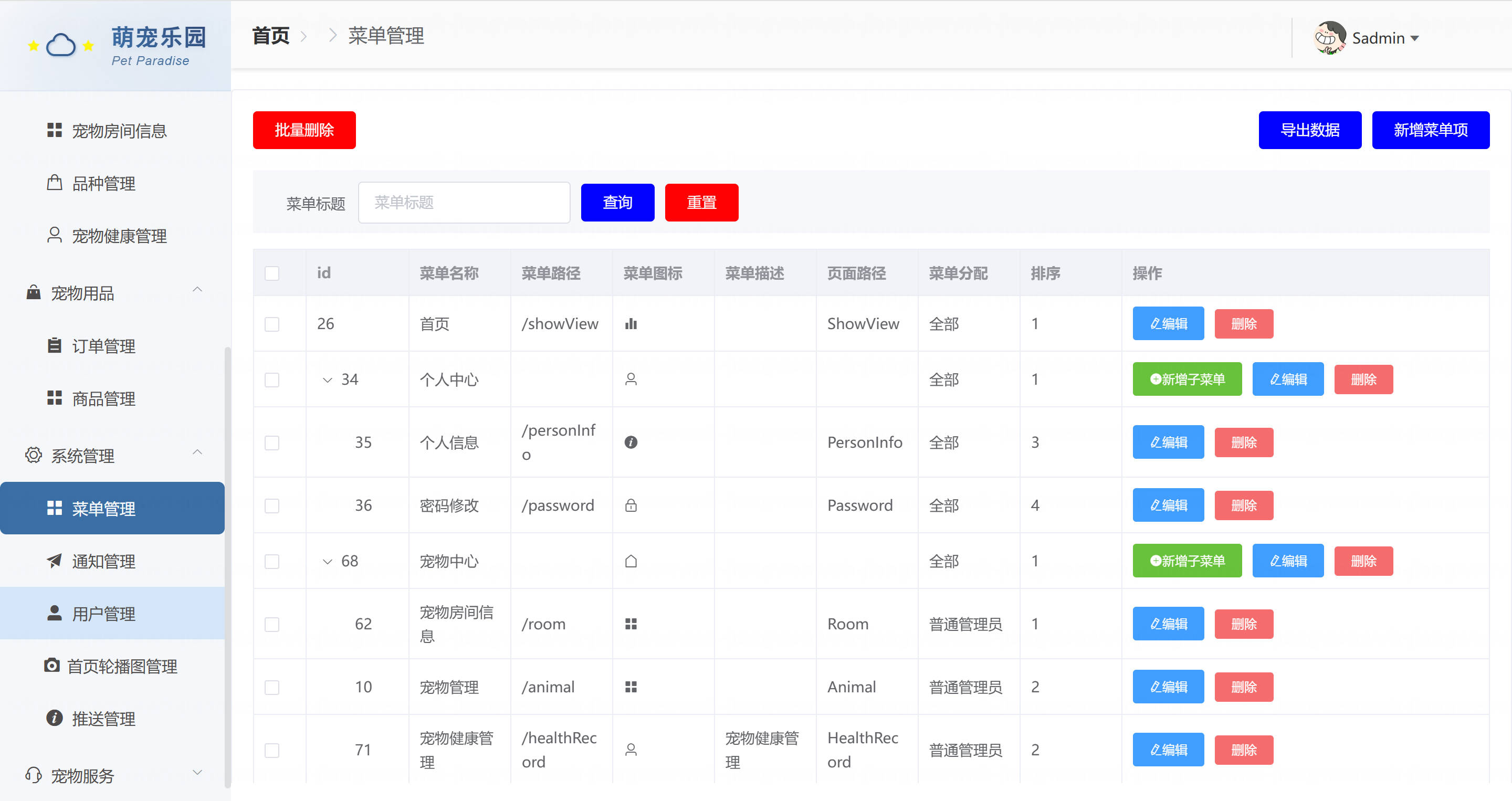Click 删除 for the 密码修改 row
This screenshot has height=801, width=1512.
pos(1244,505)
